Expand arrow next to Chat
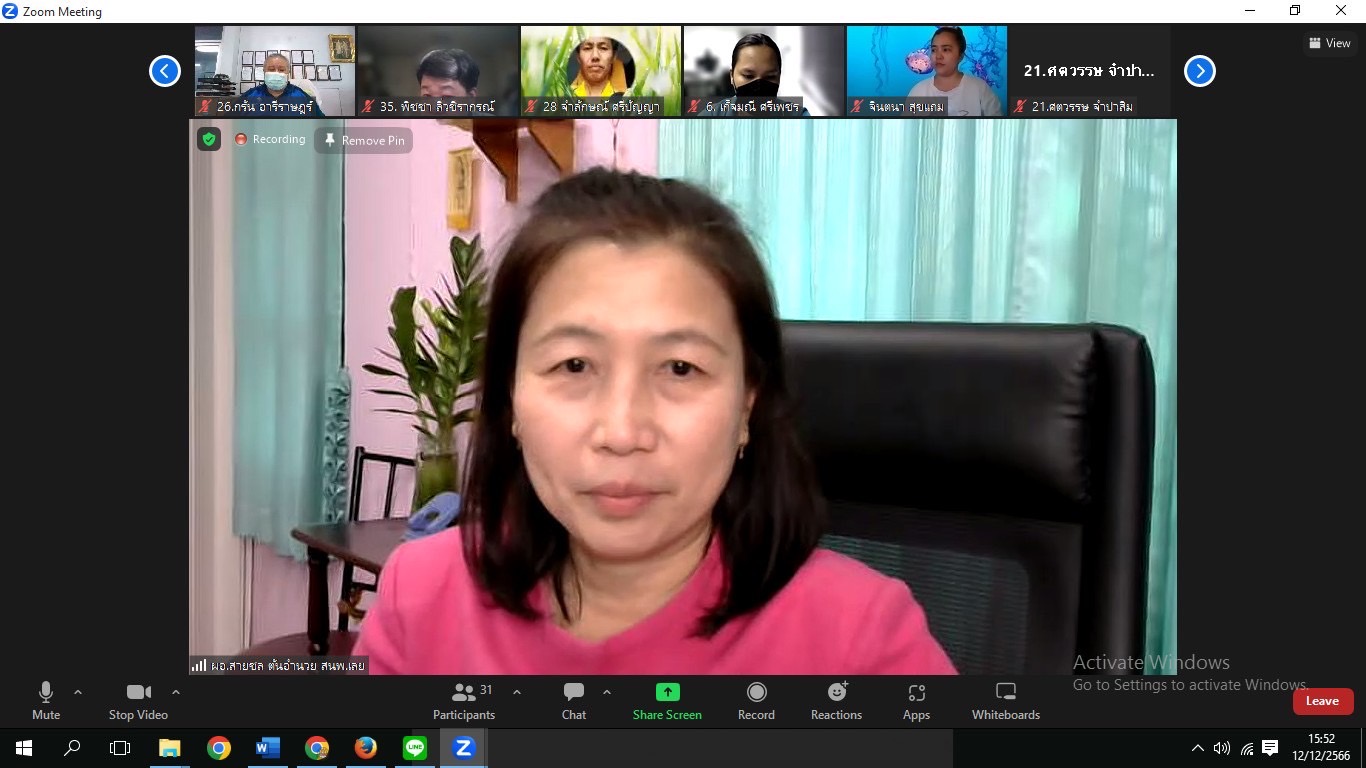Viewport: 1366px width, 768px height. [x=607, y=692]
